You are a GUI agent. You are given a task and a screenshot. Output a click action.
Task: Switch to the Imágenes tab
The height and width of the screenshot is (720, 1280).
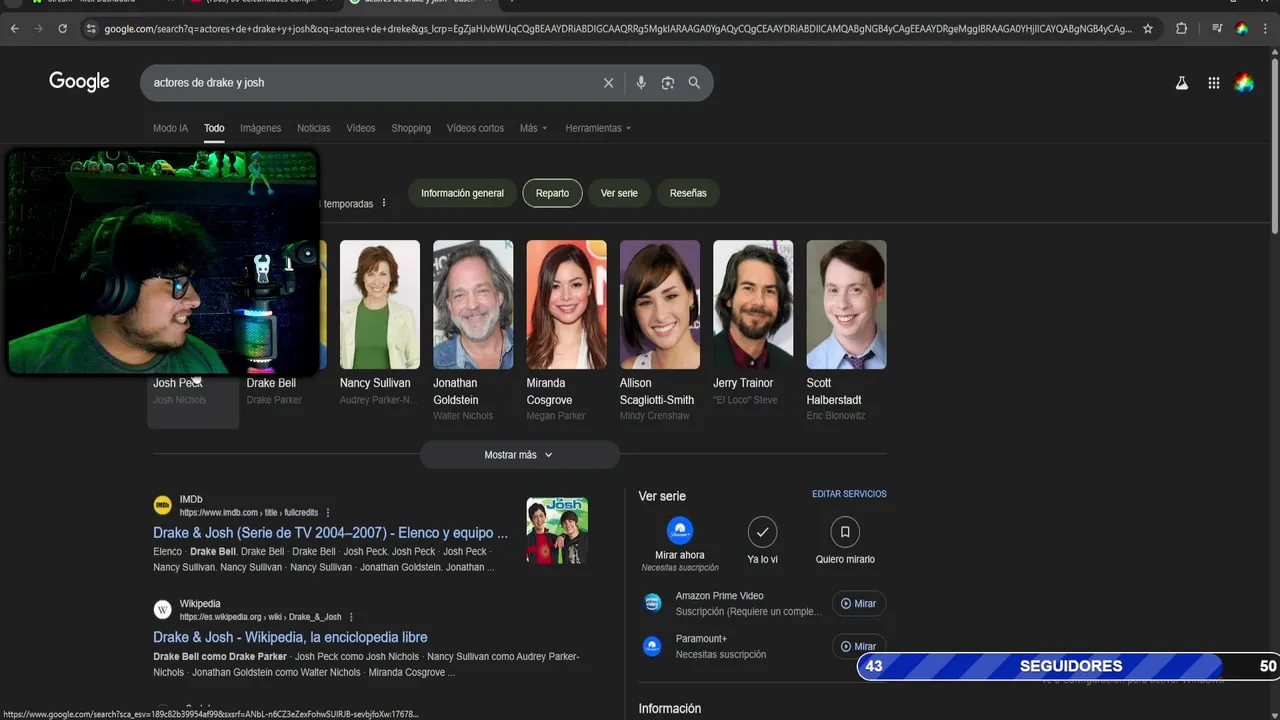tap(260, 128)
